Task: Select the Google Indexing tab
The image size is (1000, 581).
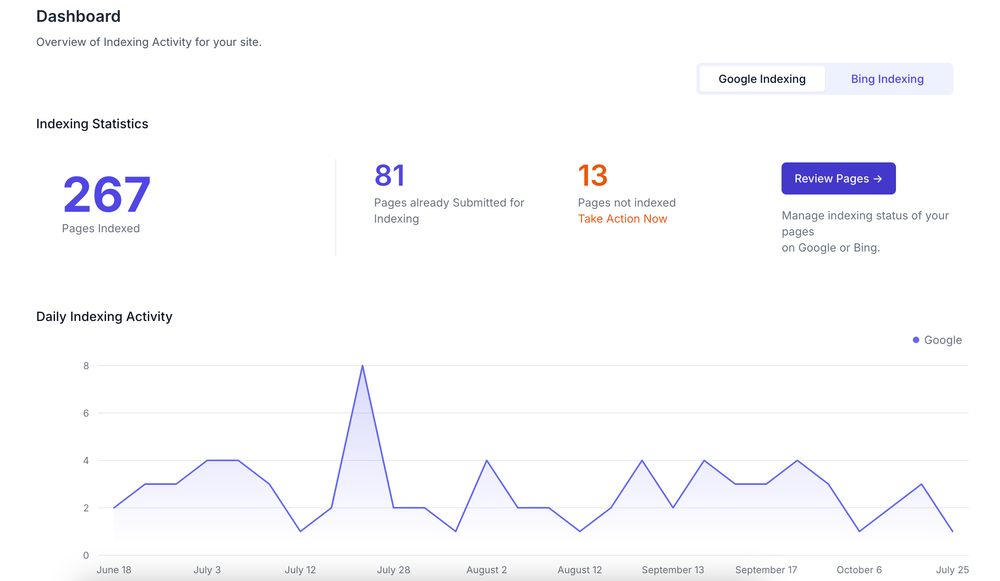Action: (761, 78)
